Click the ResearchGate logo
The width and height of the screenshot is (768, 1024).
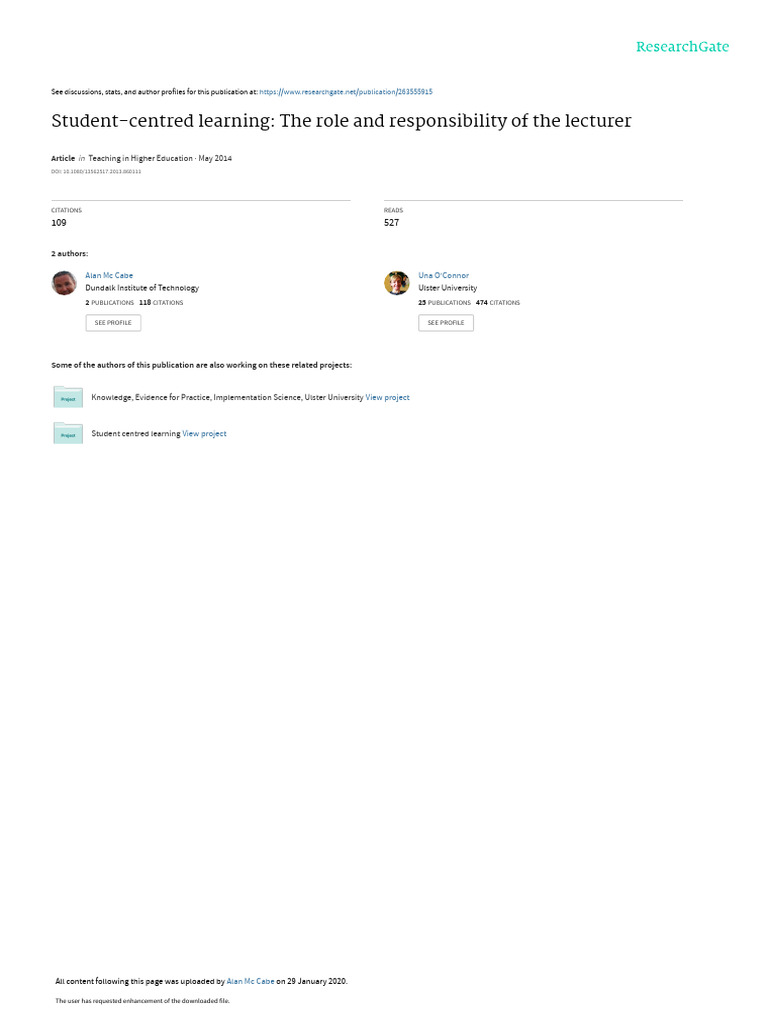pyautogui.click(x=682, y=47)
